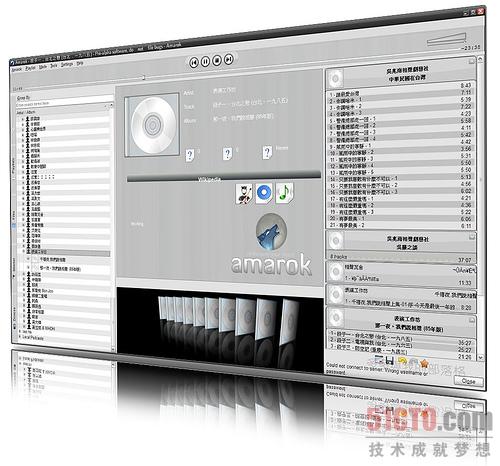Adjust the volume slider at top right
Image resolution: width=500 pixels, height=466 pixels.
tap(447, 39)
